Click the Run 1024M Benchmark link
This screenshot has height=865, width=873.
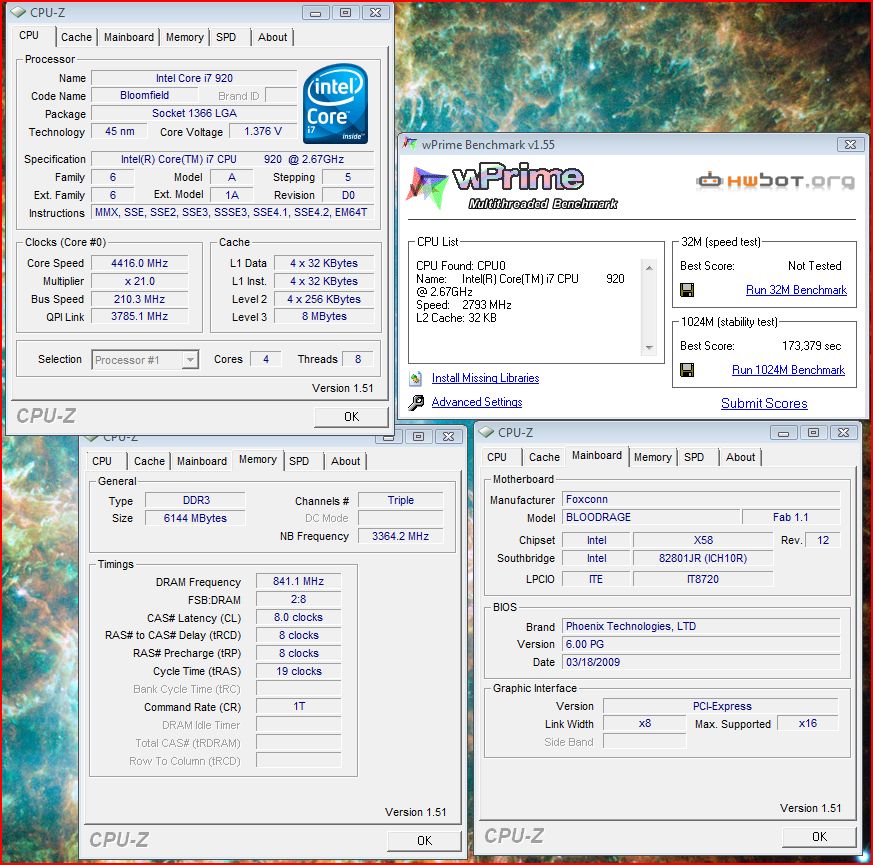[788, 370]
